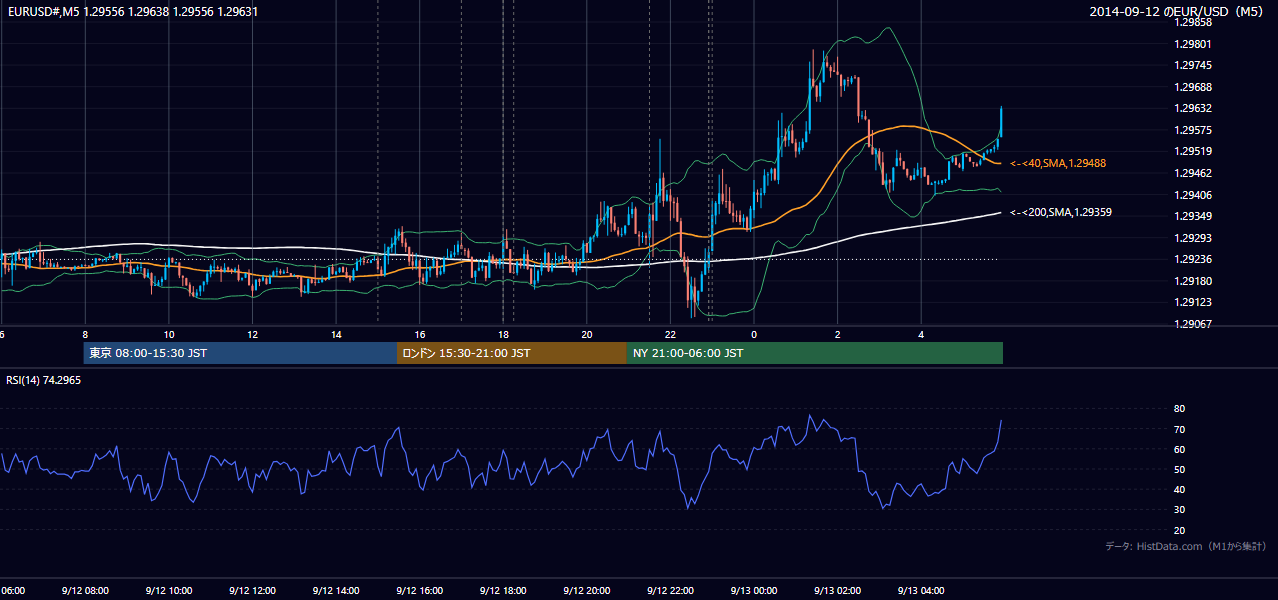
Task: Click RSI scale value 30
Action: click(x=1179, y=510)
